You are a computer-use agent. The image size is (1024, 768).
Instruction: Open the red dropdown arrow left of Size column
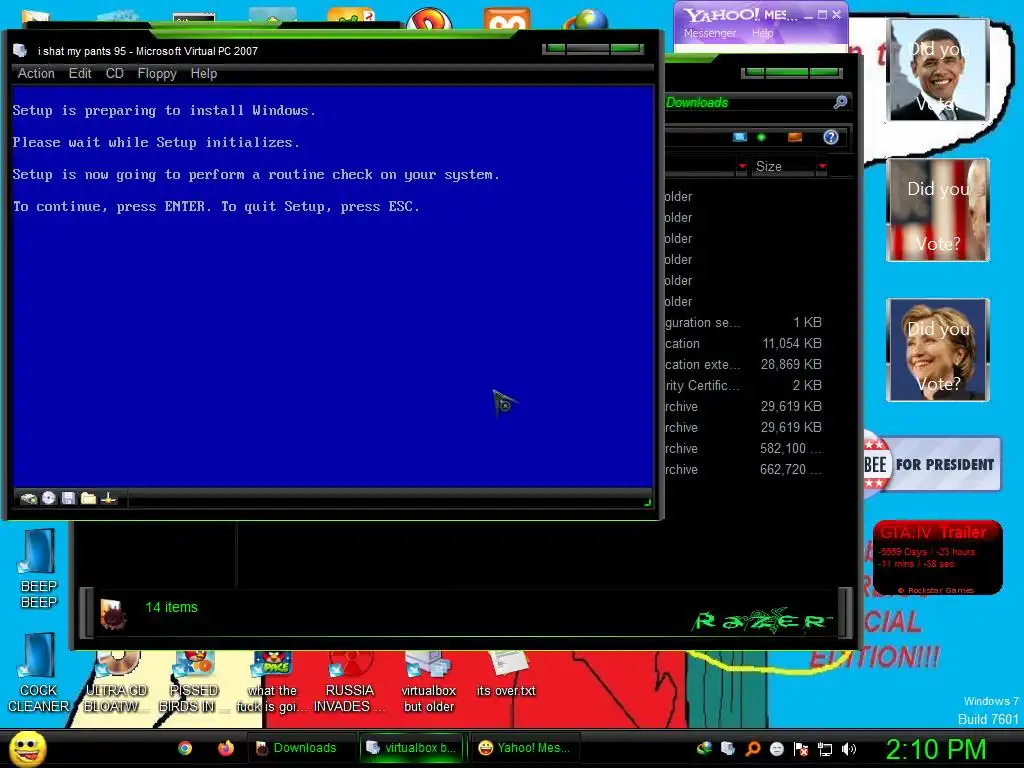[742, 167]
